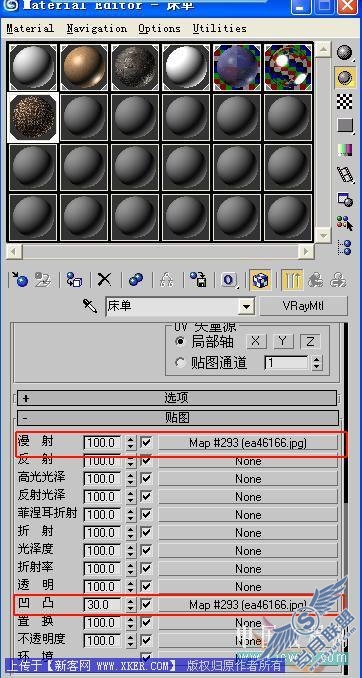The width and height of the screenshot is (362, 678).
Task: Toggle the checkered Background icon
Action: [x=345, y=101]
